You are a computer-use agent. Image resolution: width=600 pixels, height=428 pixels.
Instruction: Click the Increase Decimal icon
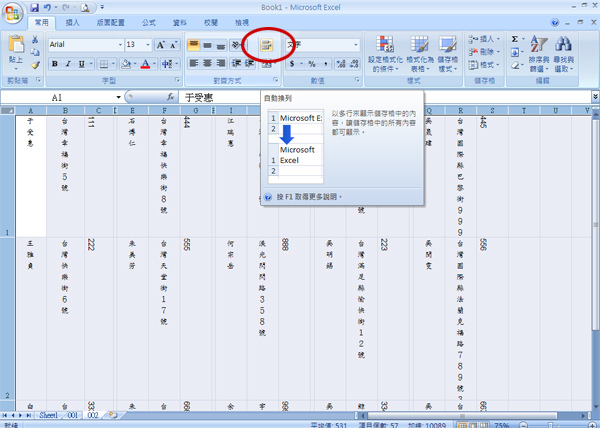pos(341,64)
